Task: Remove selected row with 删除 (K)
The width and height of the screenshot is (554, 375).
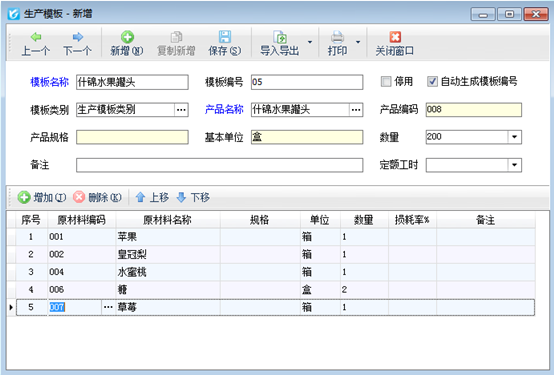Action: [x=79, y=197]
